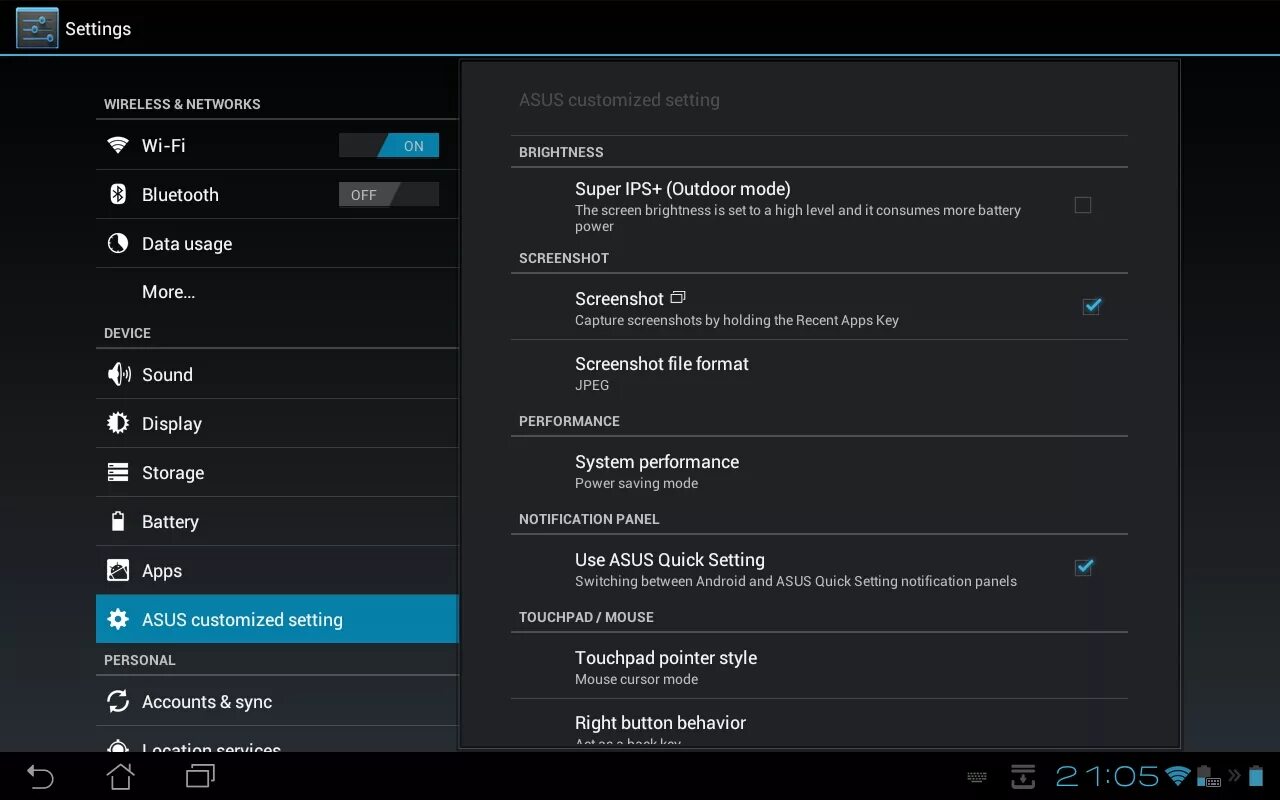Open Apps settings
The height and width of the screenshot is (800, 1280).
coord(277,570)
